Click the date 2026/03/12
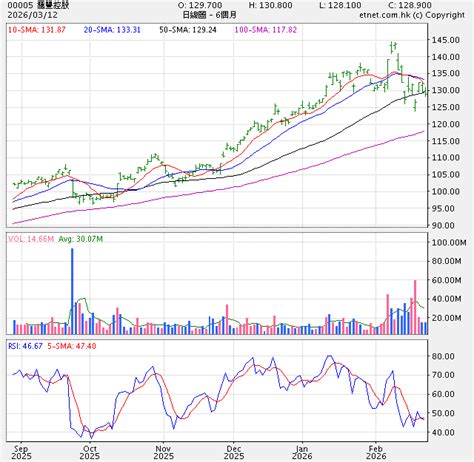This screenshot has height=462, width=474. [x=32, y=15]
